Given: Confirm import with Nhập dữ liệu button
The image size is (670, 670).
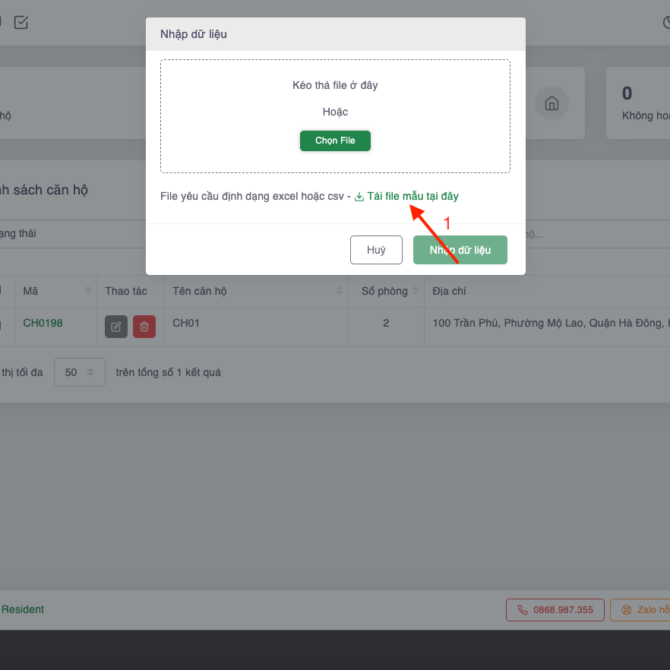Looking at the screenshot, I should point(460,250).
